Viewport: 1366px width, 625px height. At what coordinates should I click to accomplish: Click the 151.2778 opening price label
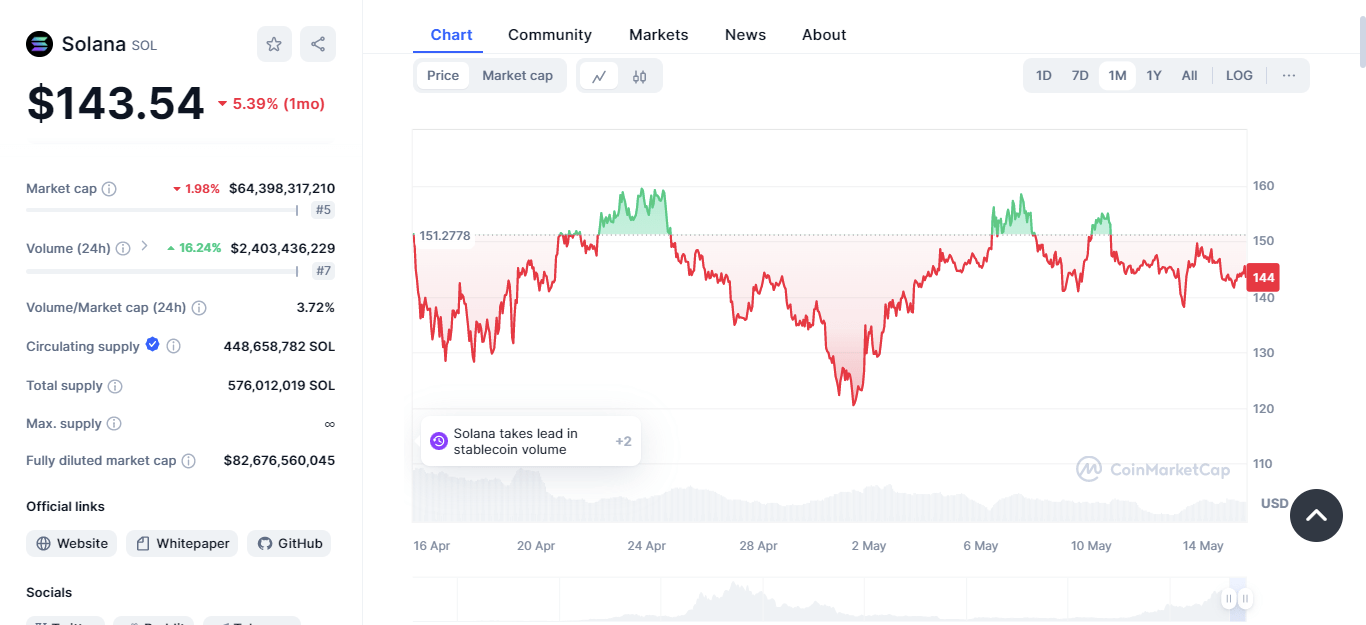445,236
